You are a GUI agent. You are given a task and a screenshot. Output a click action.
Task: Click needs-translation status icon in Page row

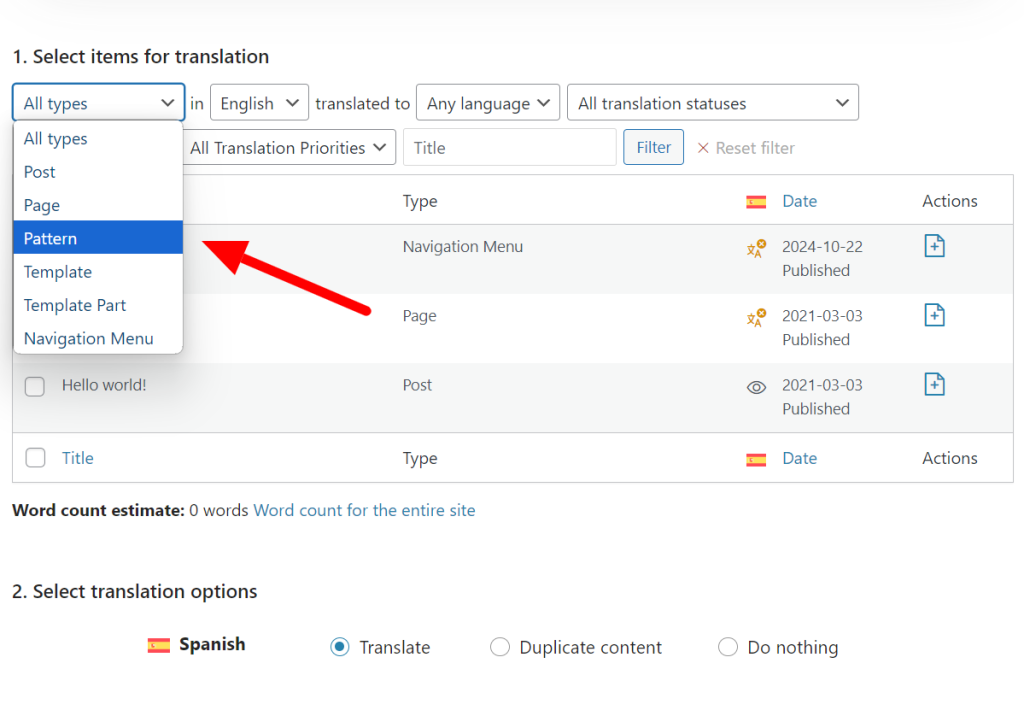point(756,317)
